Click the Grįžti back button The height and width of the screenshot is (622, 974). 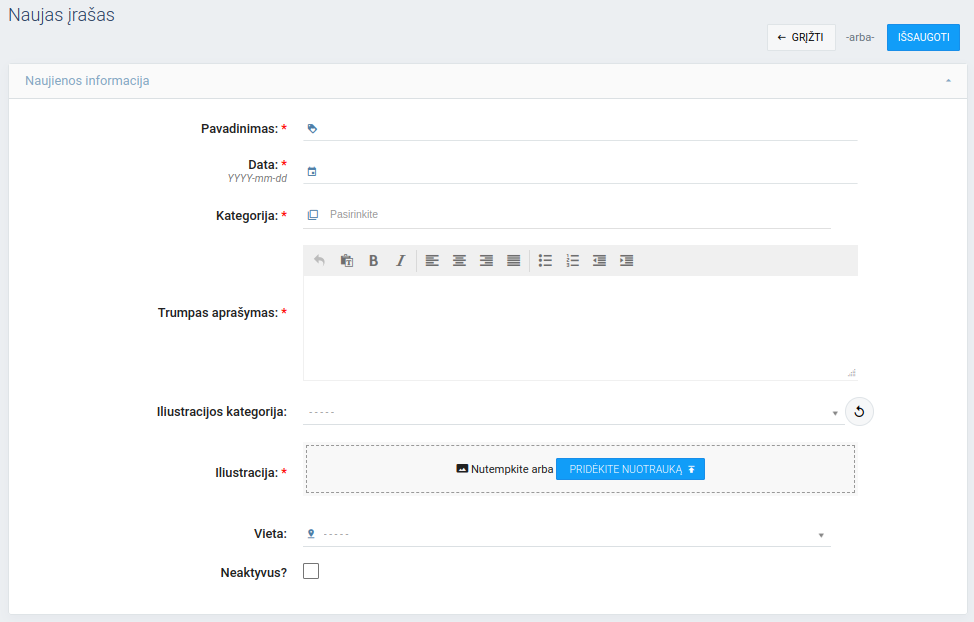(800, 37)
